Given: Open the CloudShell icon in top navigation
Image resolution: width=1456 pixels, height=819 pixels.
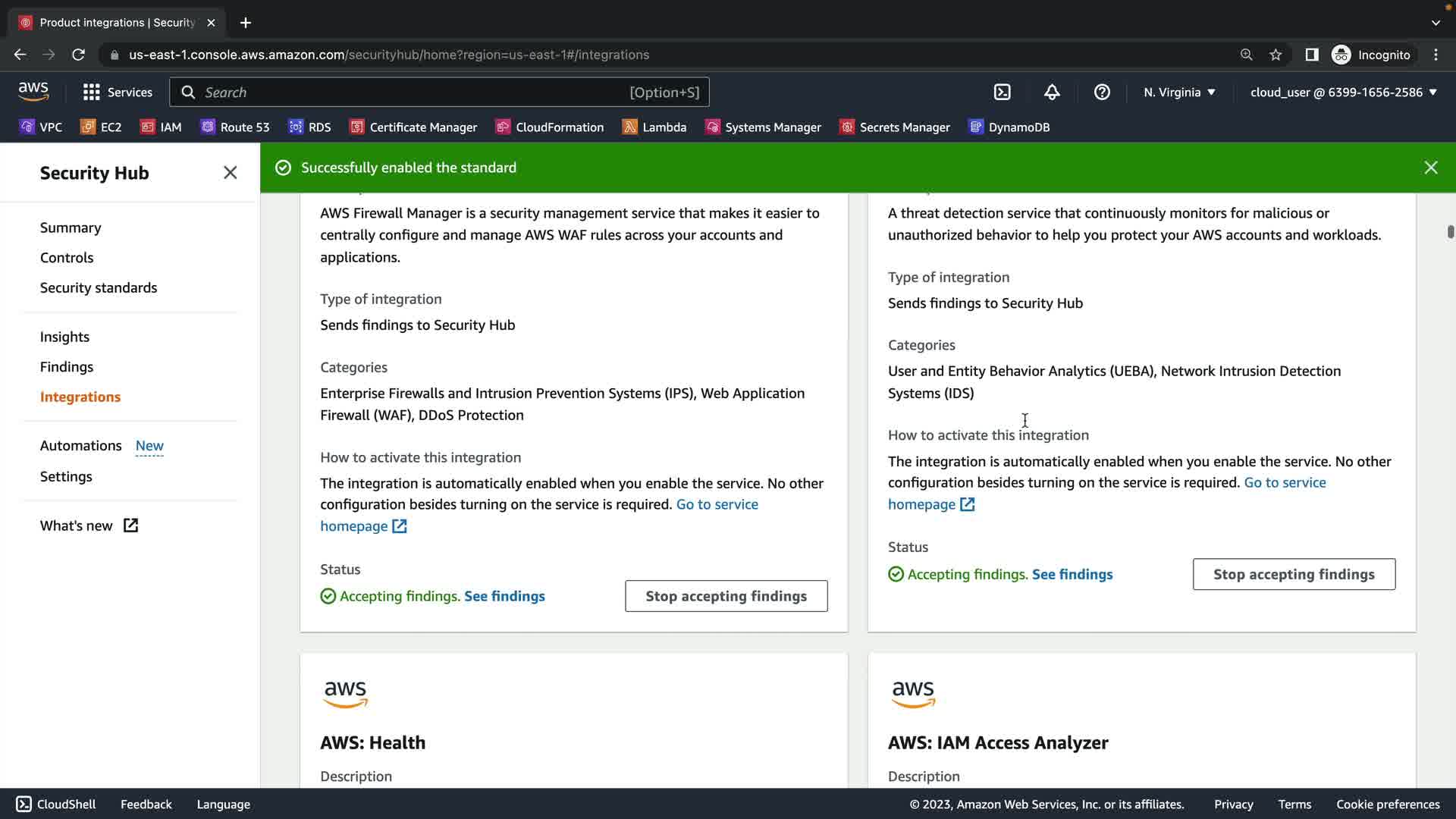Looking at the screenshot, I should tap(1003, 92).
